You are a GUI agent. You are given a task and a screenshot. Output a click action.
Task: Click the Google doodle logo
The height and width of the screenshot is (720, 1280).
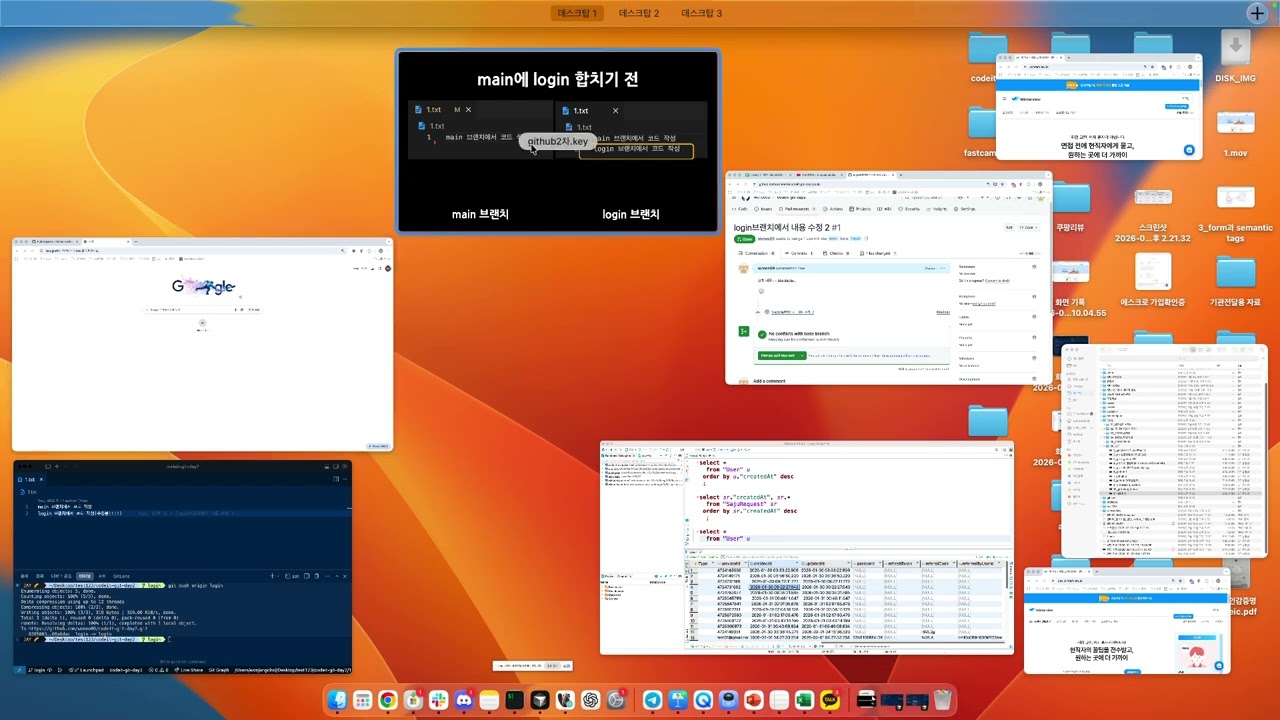[x=203, y=287]
